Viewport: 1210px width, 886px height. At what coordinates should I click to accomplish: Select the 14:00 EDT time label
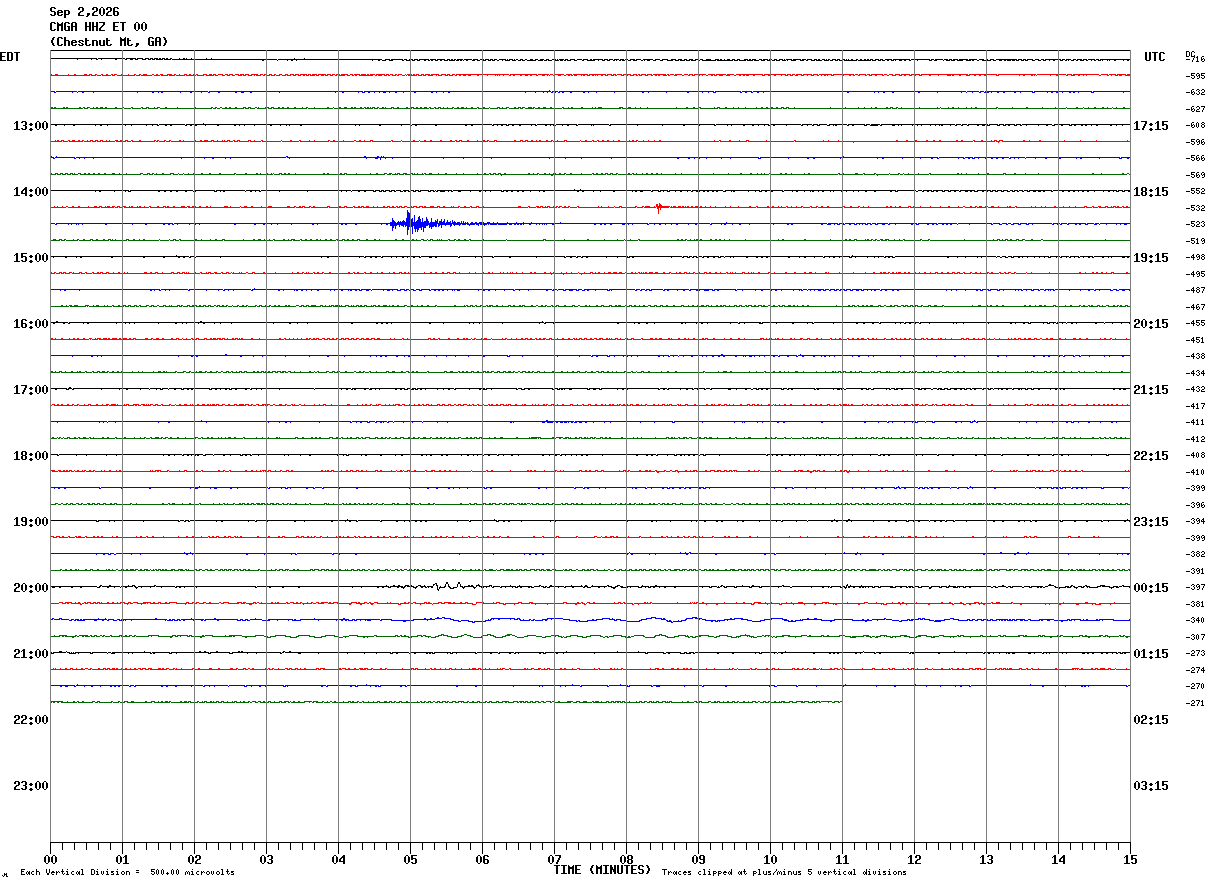(x=31, y=191)
